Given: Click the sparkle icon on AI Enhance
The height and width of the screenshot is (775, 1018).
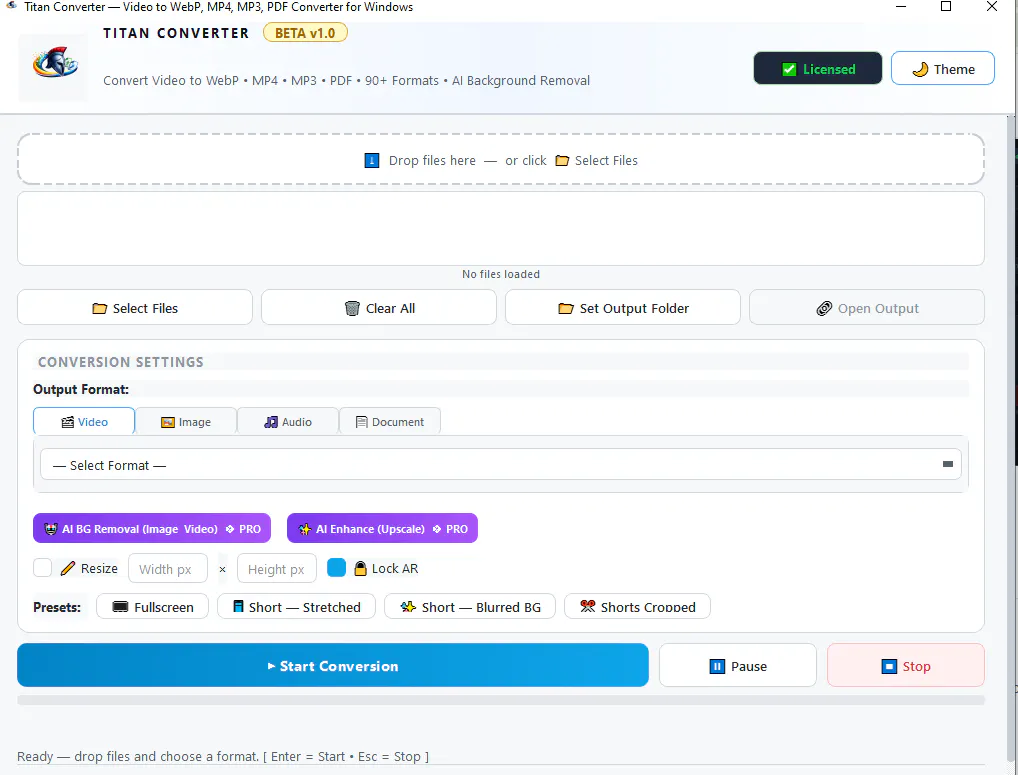Looking at the screenshot, I should 304,529.
